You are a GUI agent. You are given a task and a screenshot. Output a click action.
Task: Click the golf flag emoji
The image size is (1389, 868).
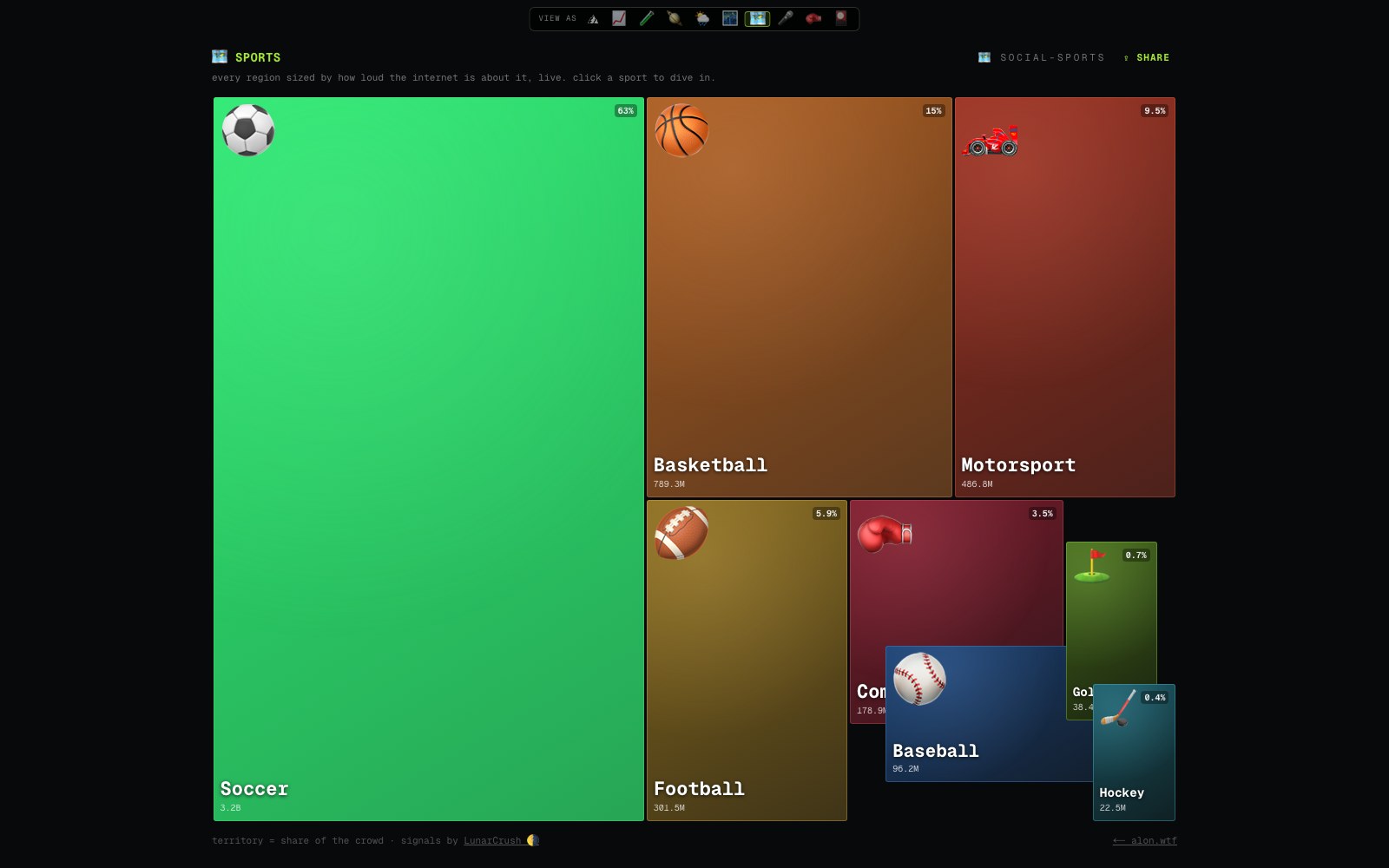click(x=1092, y=565)
